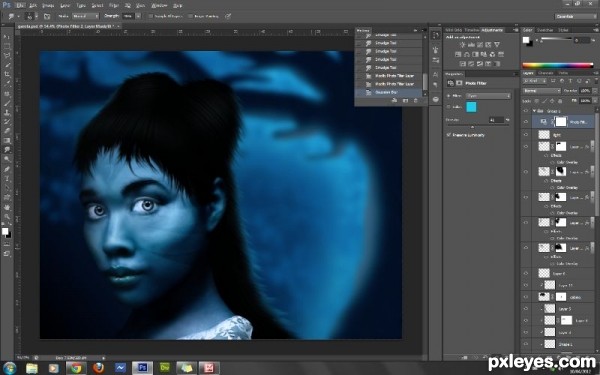Open the Filter menu
600x375 pixels.
114,5
